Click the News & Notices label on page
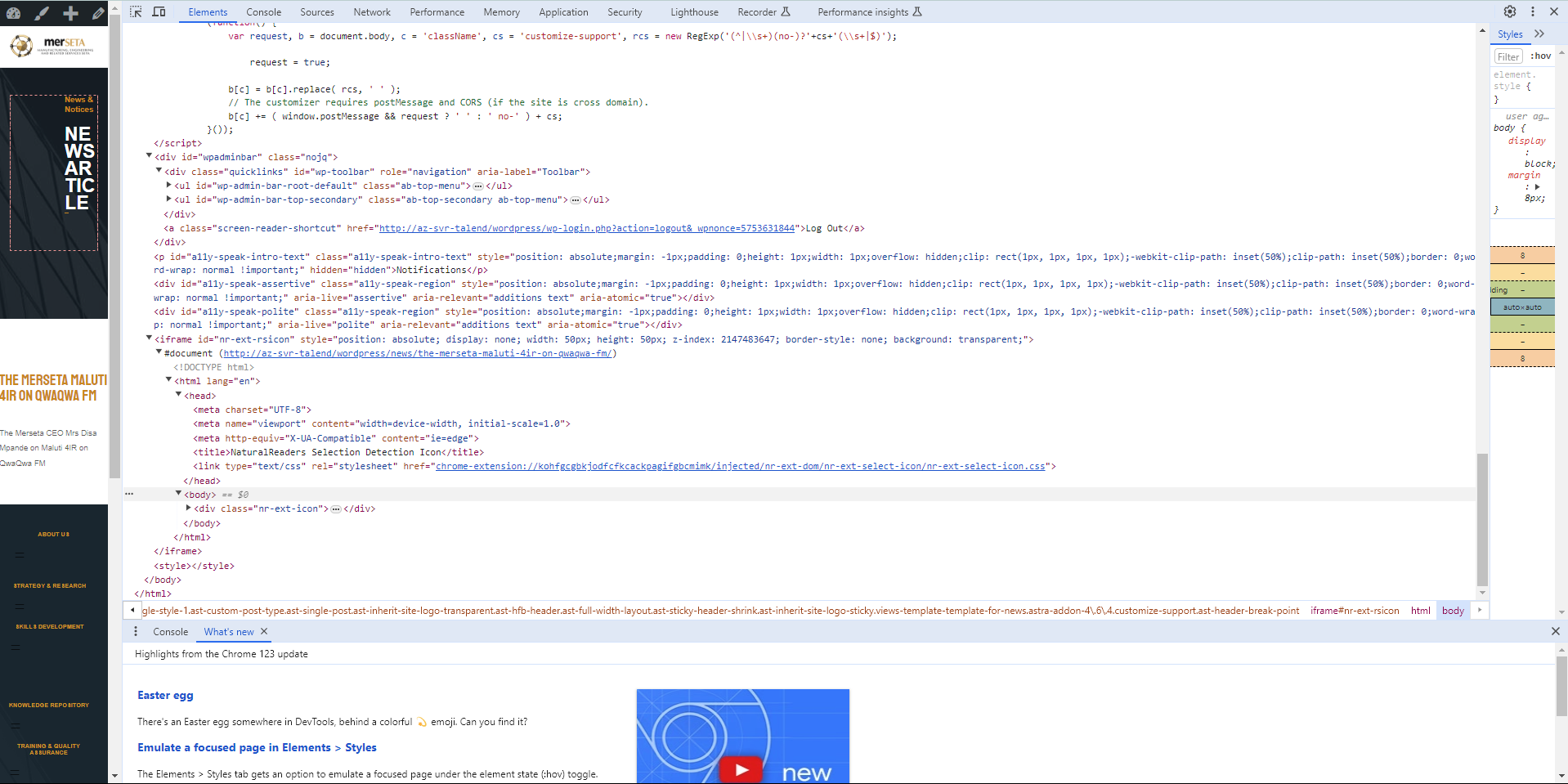 (79, 104)
